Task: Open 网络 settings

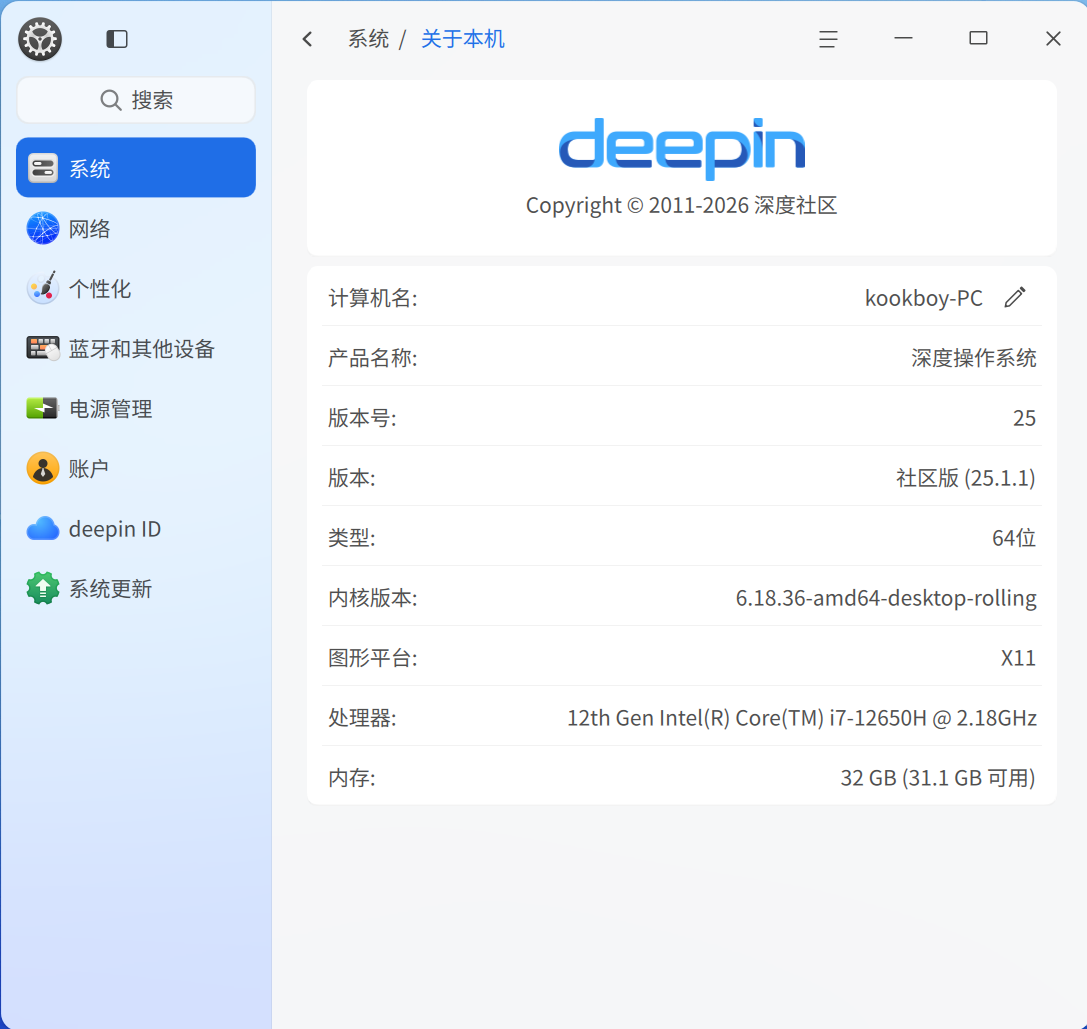Action: (x=136, y=228)
